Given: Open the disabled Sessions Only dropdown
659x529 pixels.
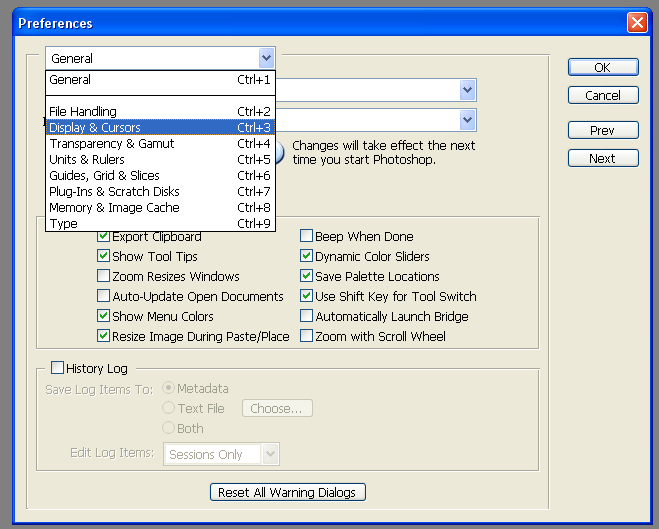Looking at the screenshot, I should (x=221, y=454).
